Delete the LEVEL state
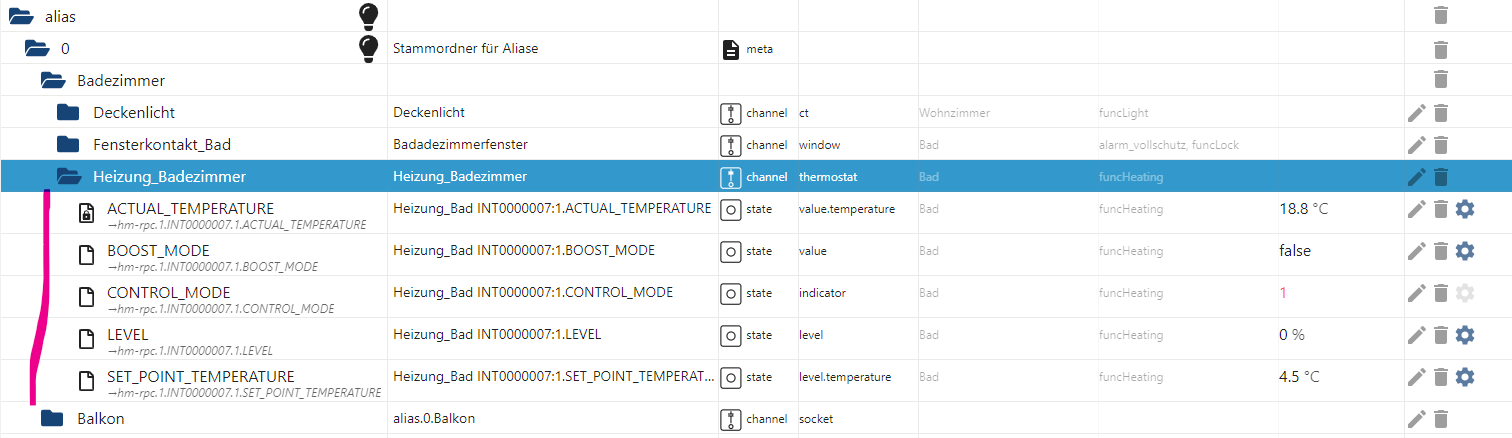 (x=1440, y=335)
